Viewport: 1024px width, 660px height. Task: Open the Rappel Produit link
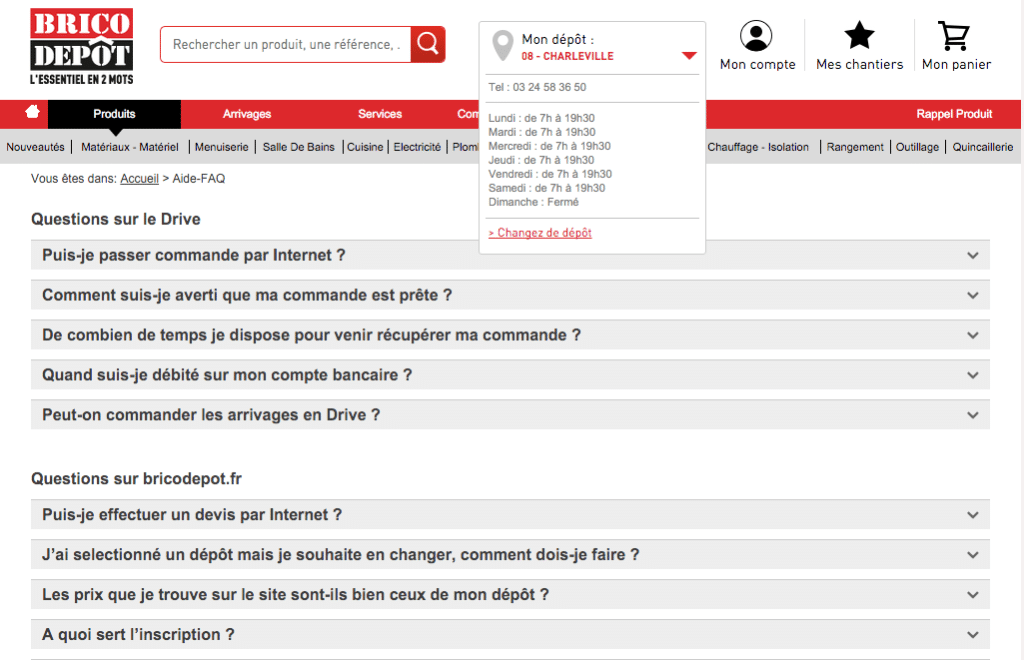pyautogui.click(x=954, y=114)
